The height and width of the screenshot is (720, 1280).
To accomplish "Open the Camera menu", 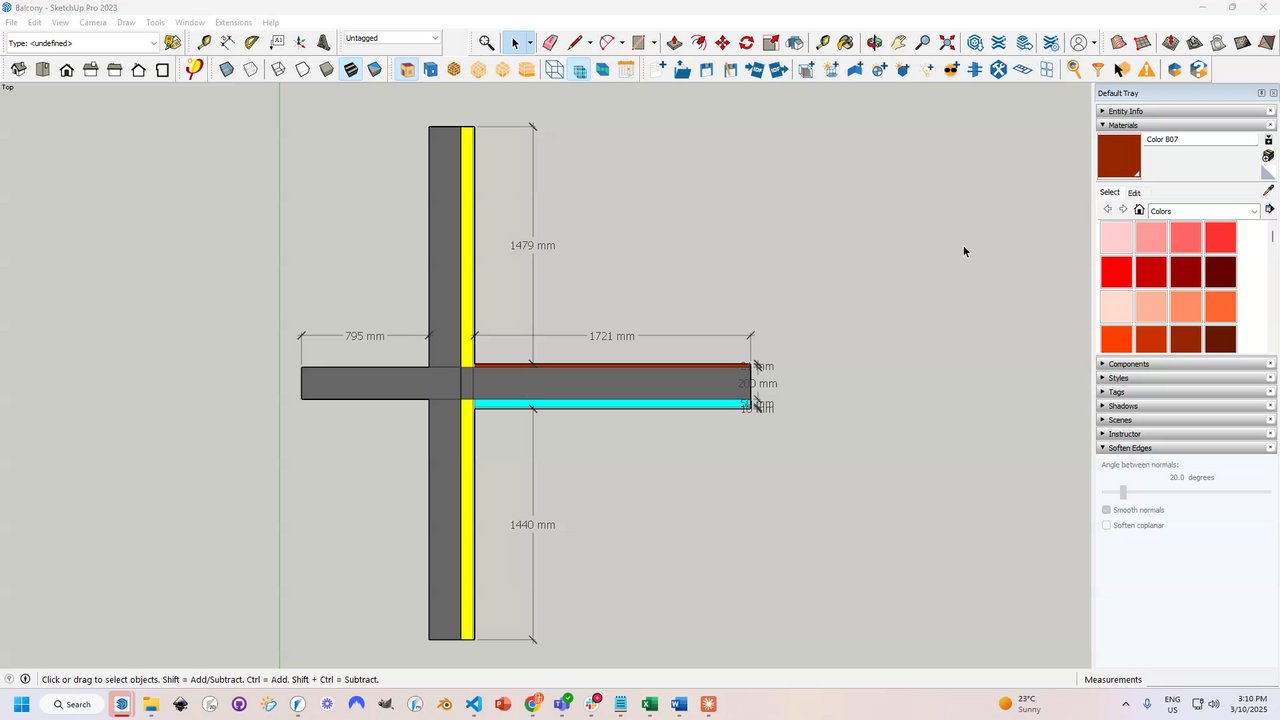I will pos(92,22).
